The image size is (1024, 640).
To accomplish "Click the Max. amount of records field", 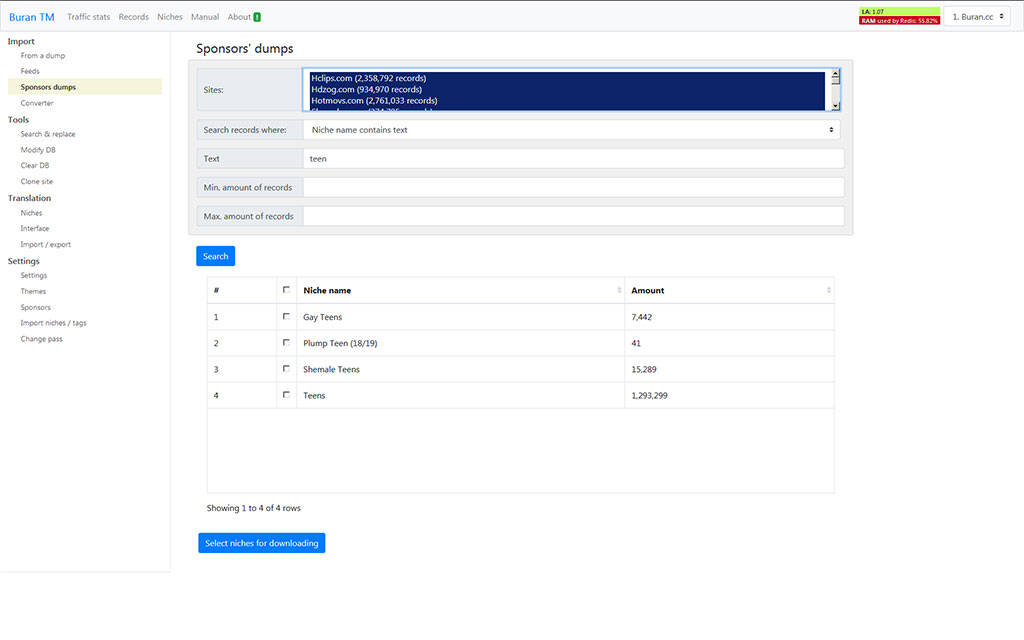I will click(573, 216).
